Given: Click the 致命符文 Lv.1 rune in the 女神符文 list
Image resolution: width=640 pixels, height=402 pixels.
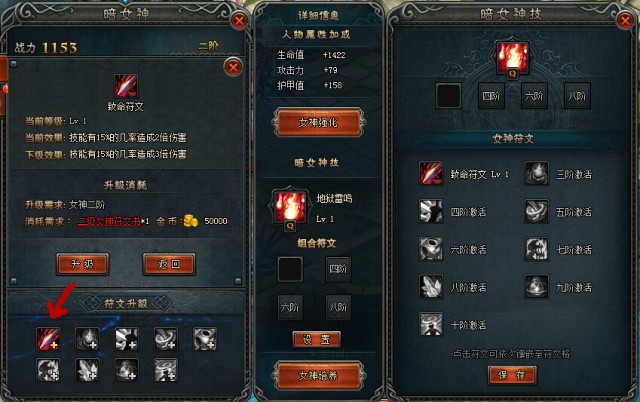Looking at the screenshot, I should pyautogui.click(x=431, y=173).
